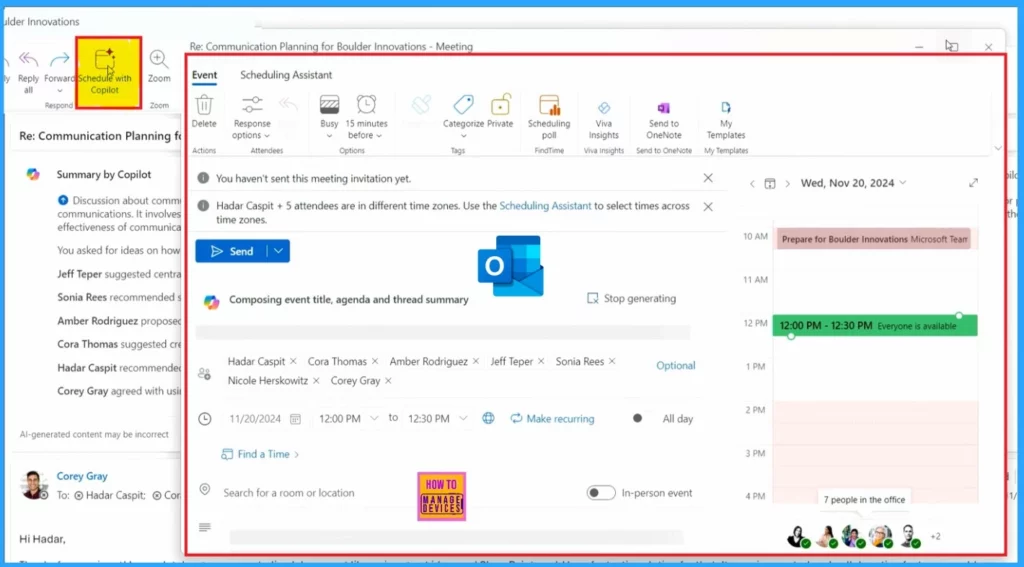
Task: Click the Send button
Action: coord(231,251)
